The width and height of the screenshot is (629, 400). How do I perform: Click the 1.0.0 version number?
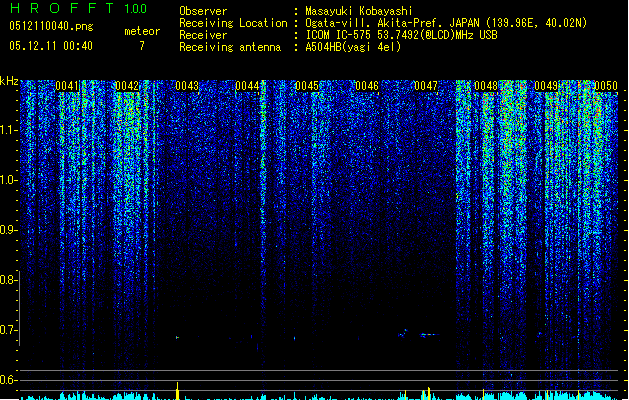pos(135,9)
